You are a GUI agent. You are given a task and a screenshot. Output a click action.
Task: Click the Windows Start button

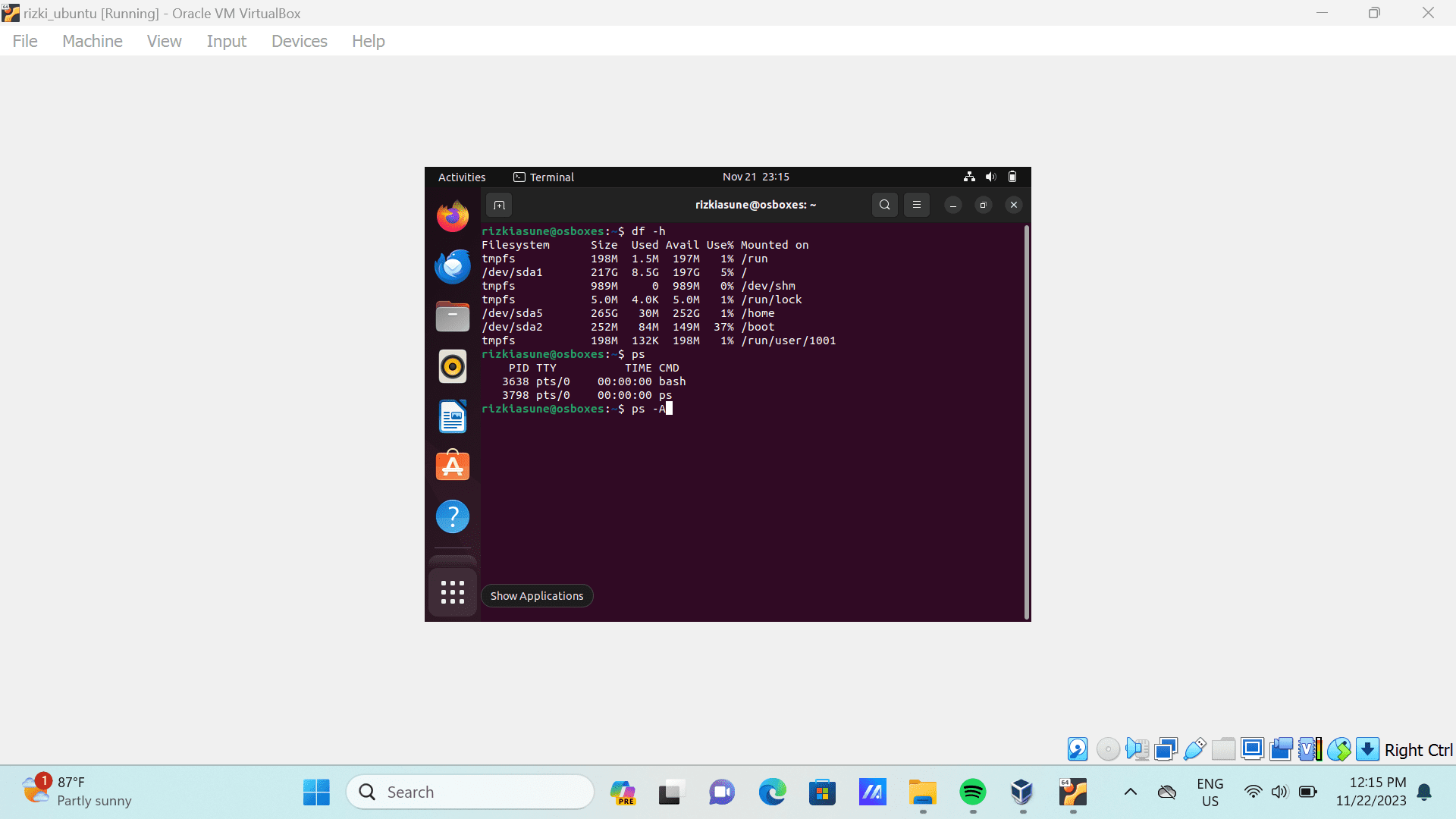tap(316, 792)
